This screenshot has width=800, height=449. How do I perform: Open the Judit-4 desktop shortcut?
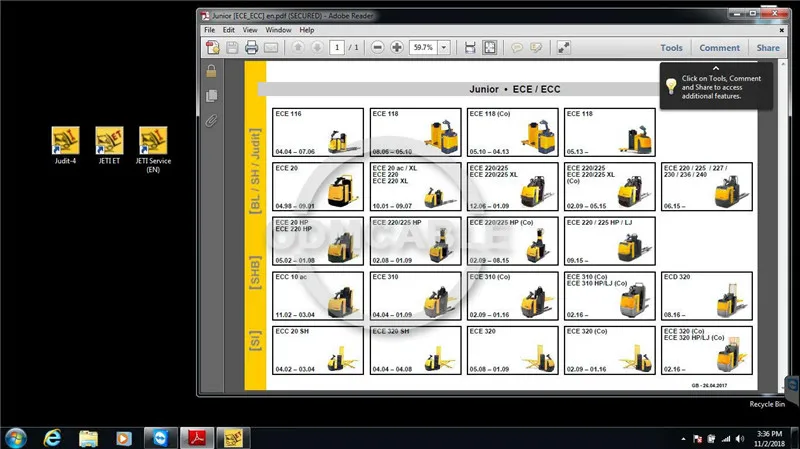pyautogui.click(x=65, y=145)
